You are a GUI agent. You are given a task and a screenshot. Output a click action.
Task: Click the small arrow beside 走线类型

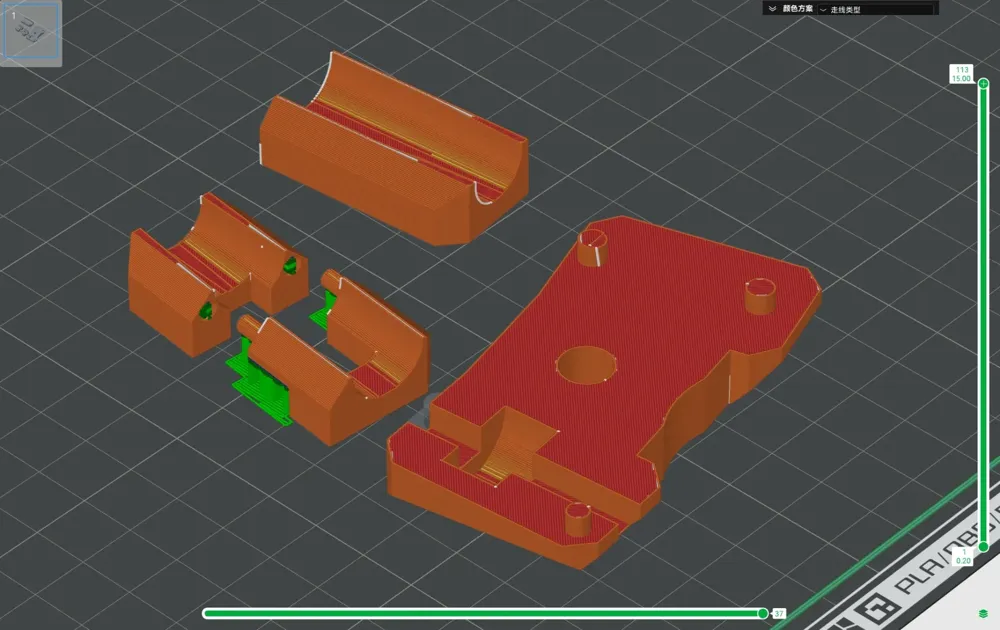(x=823, y=10)
